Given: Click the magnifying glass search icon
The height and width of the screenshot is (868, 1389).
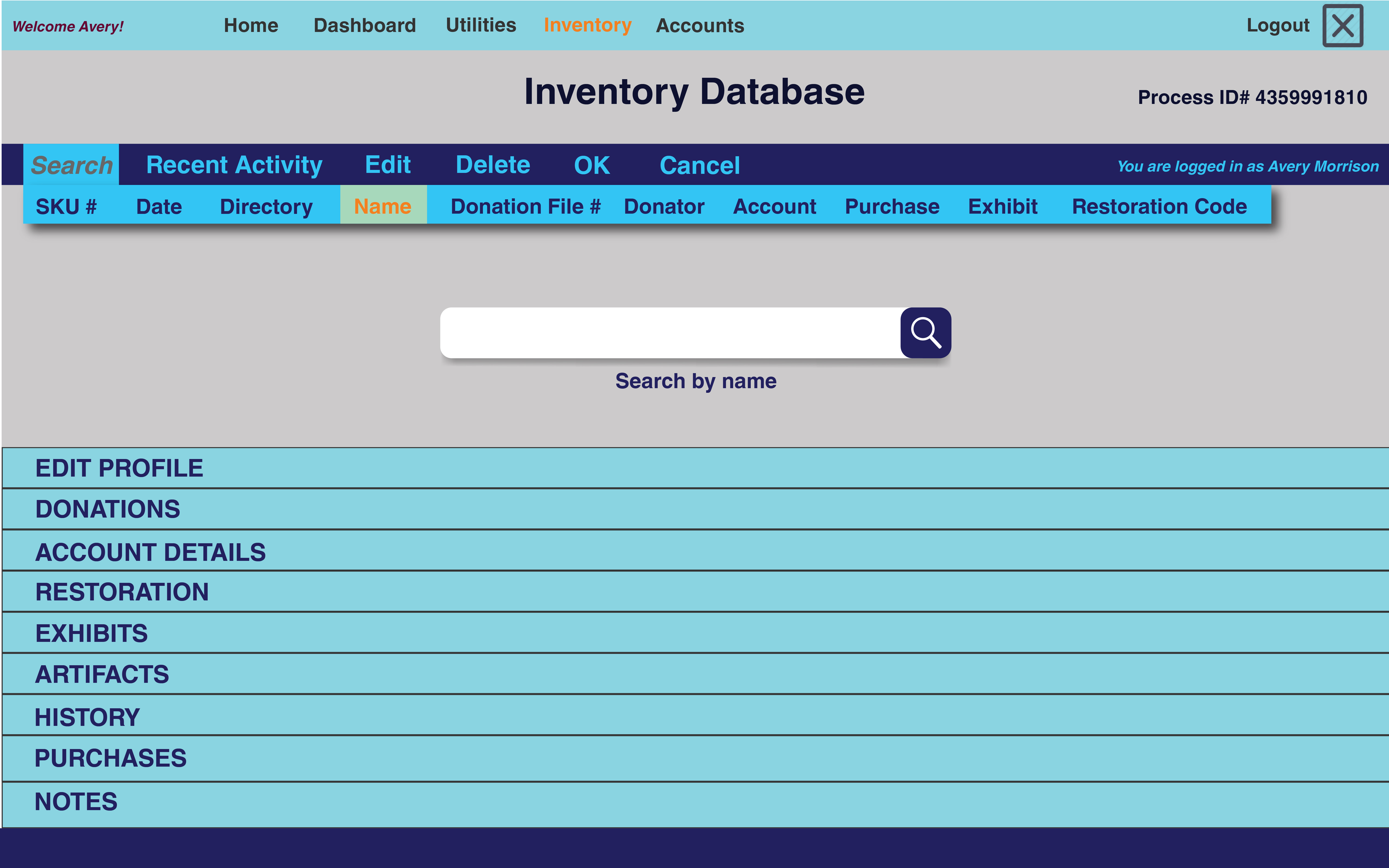Looking at the screenshot, I should pyautogui.click(x=925, y=332).
